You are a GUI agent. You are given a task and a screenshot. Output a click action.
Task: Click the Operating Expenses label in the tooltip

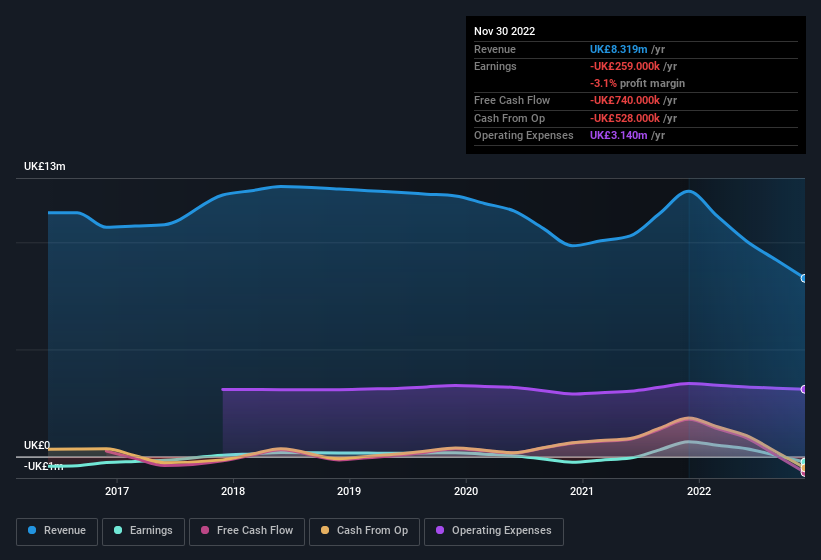524,135
